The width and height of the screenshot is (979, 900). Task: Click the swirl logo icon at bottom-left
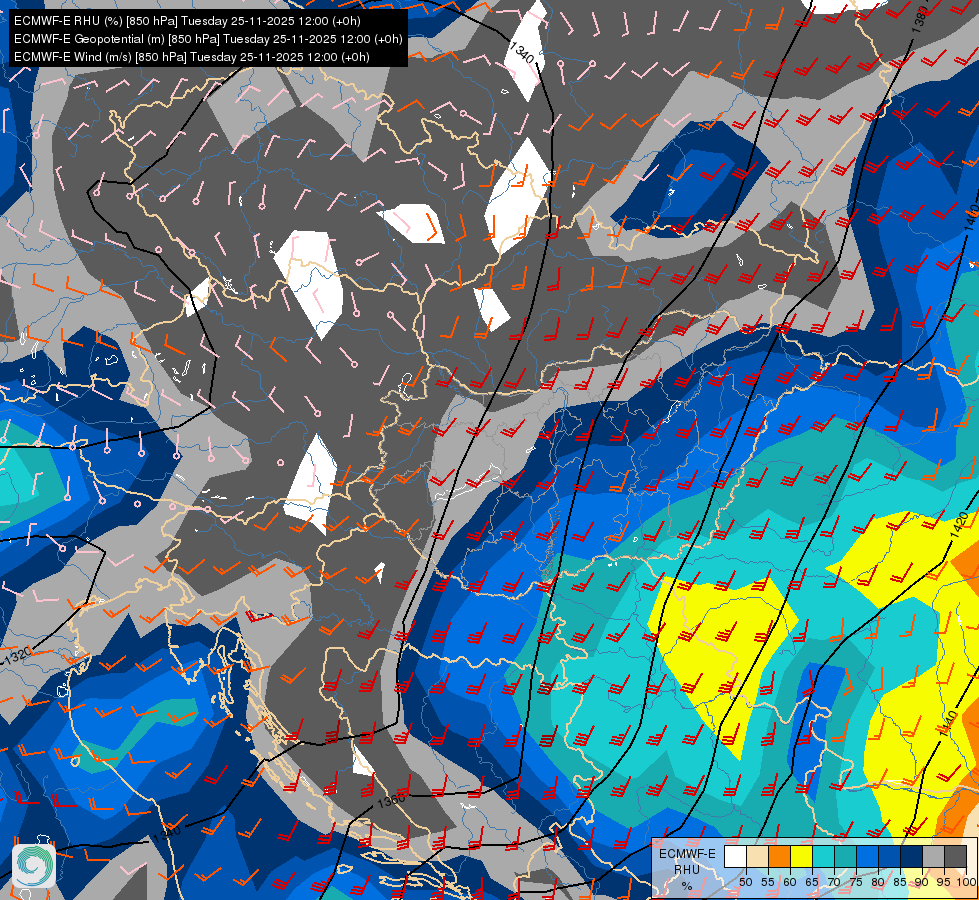(34, 865)
